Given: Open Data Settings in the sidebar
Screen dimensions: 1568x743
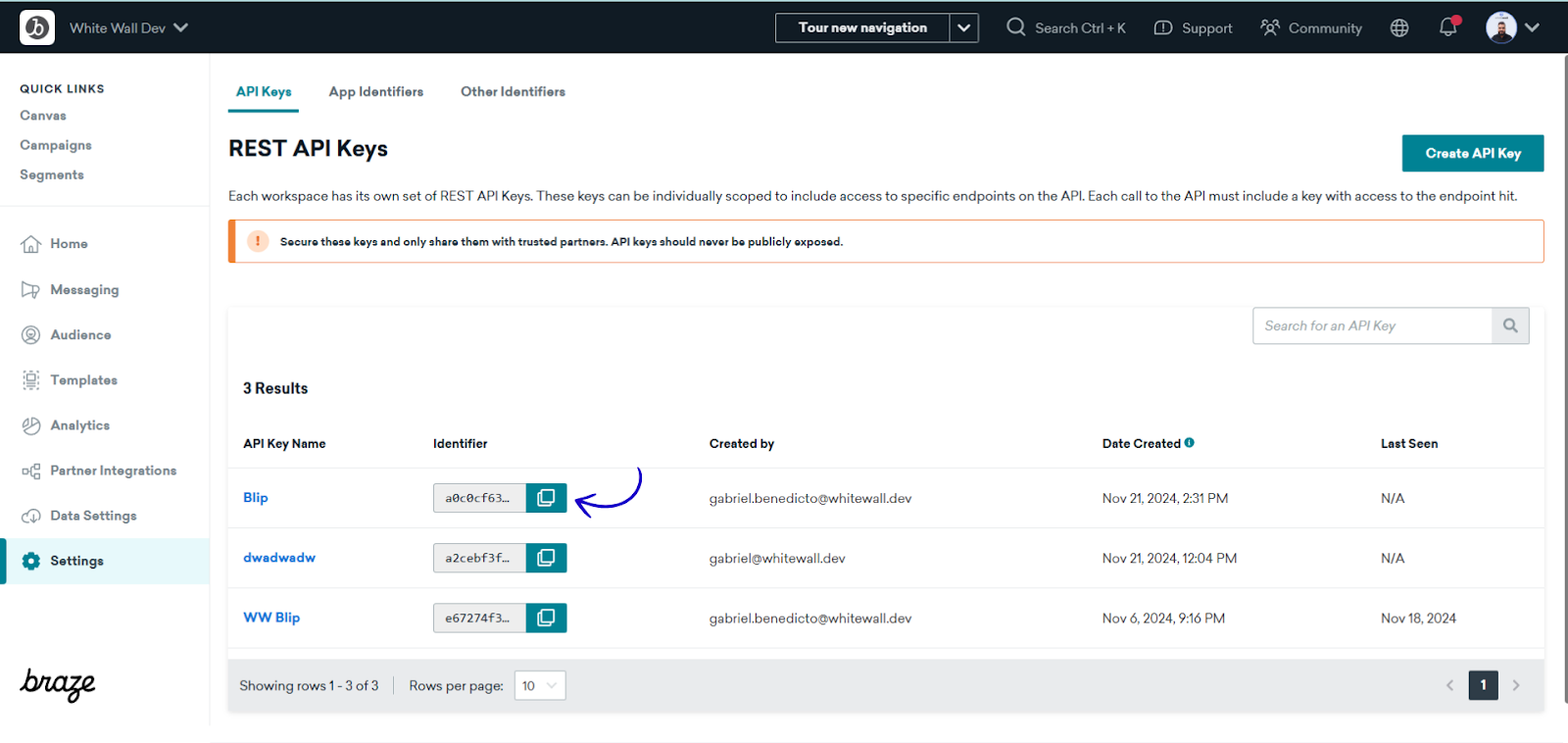Looking at the screenshot, I should [93, 516].
